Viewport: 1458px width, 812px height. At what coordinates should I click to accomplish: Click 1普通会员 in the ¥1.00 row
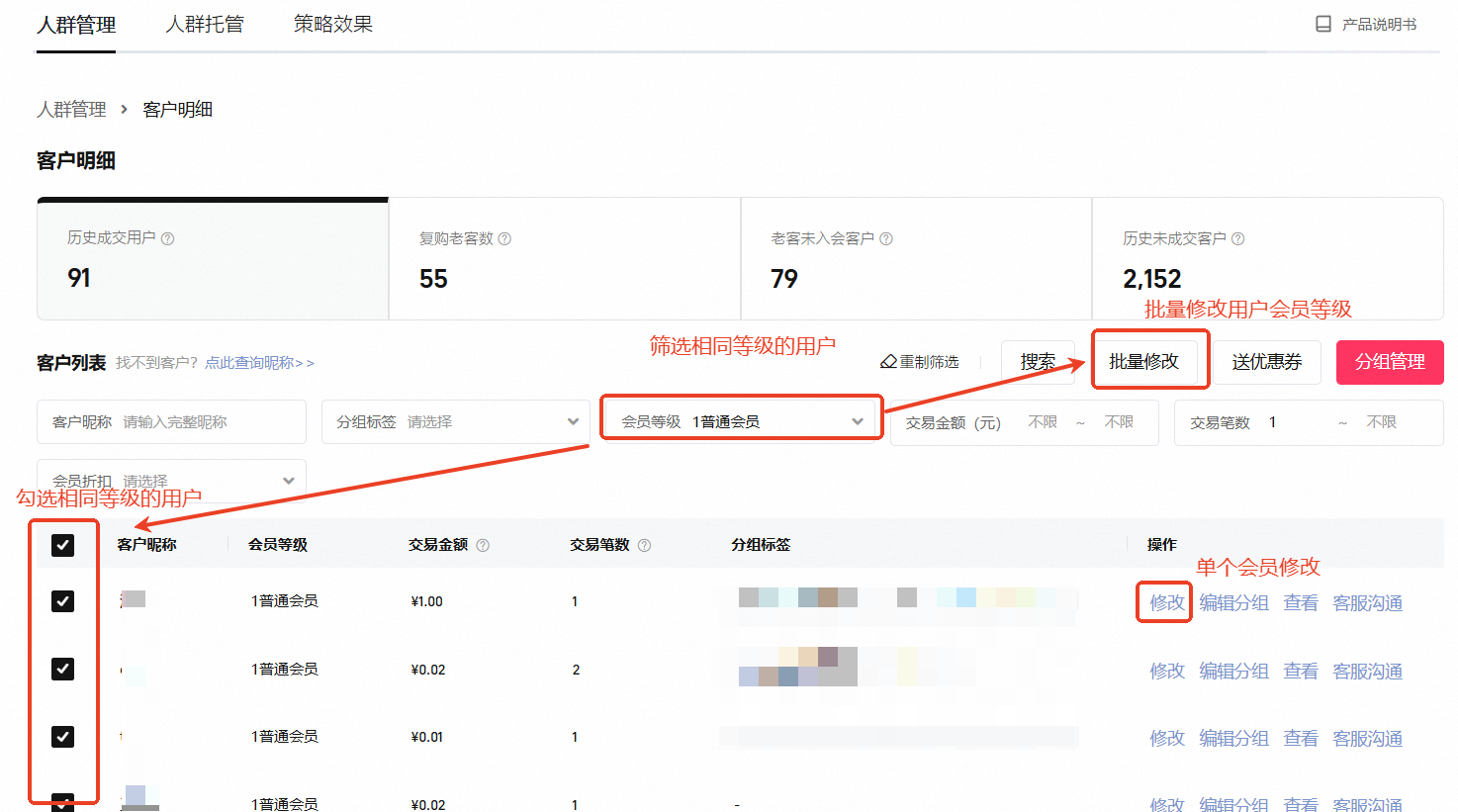pyautogui.click(x=285, y=601)
